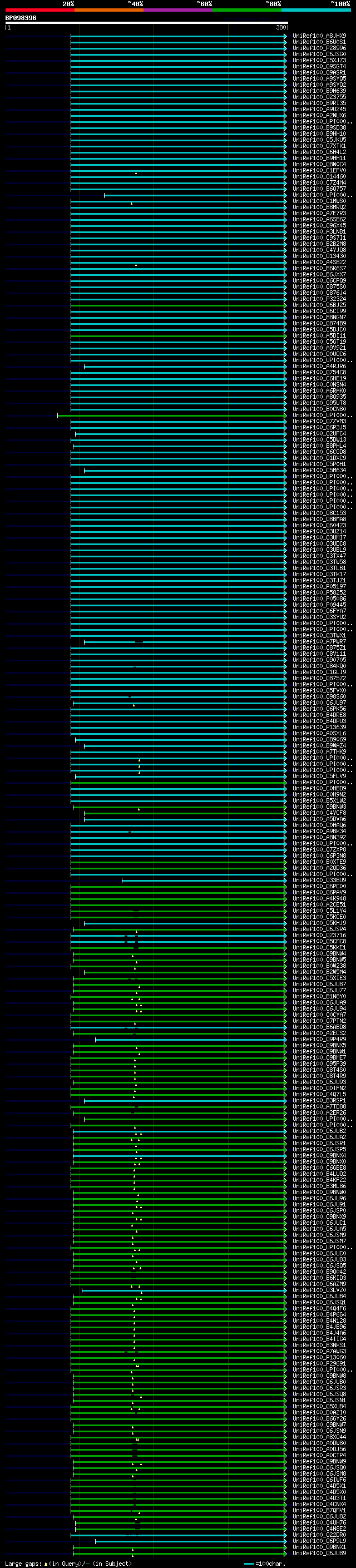Select the label UniRef100_C4Q7L5
This screenshot has height=1568, width=356.
click(x=319, y=1095)
